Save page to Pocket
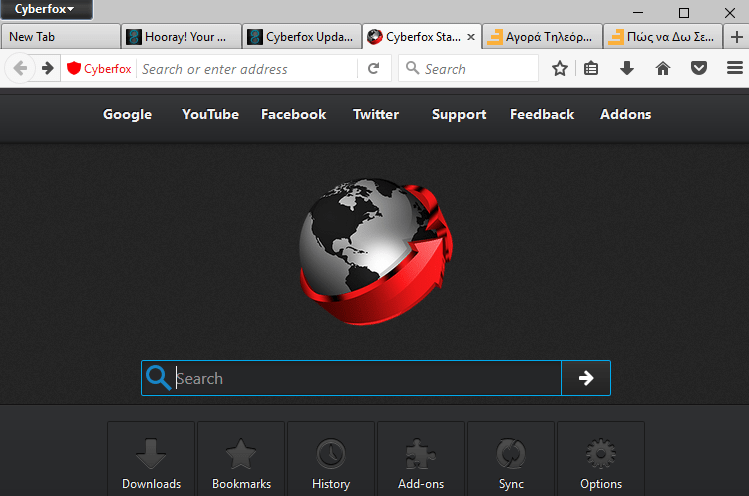The width and height of the screenshot is (749, 496). coord(699,68)
